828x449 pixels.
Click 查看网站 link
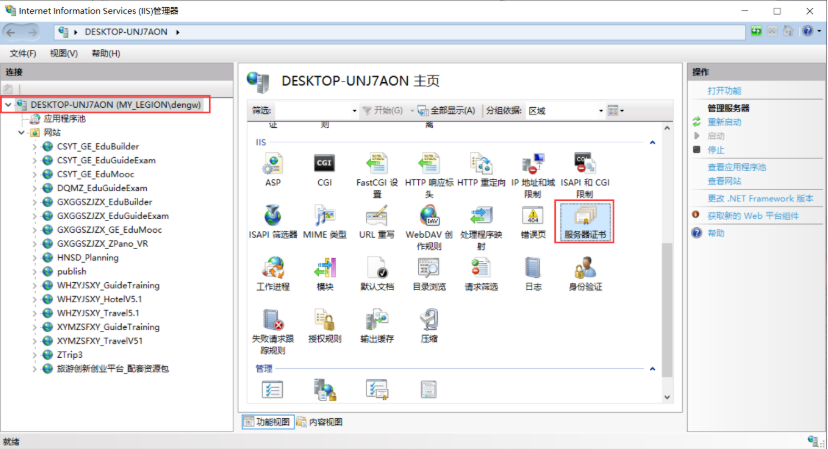724,181
